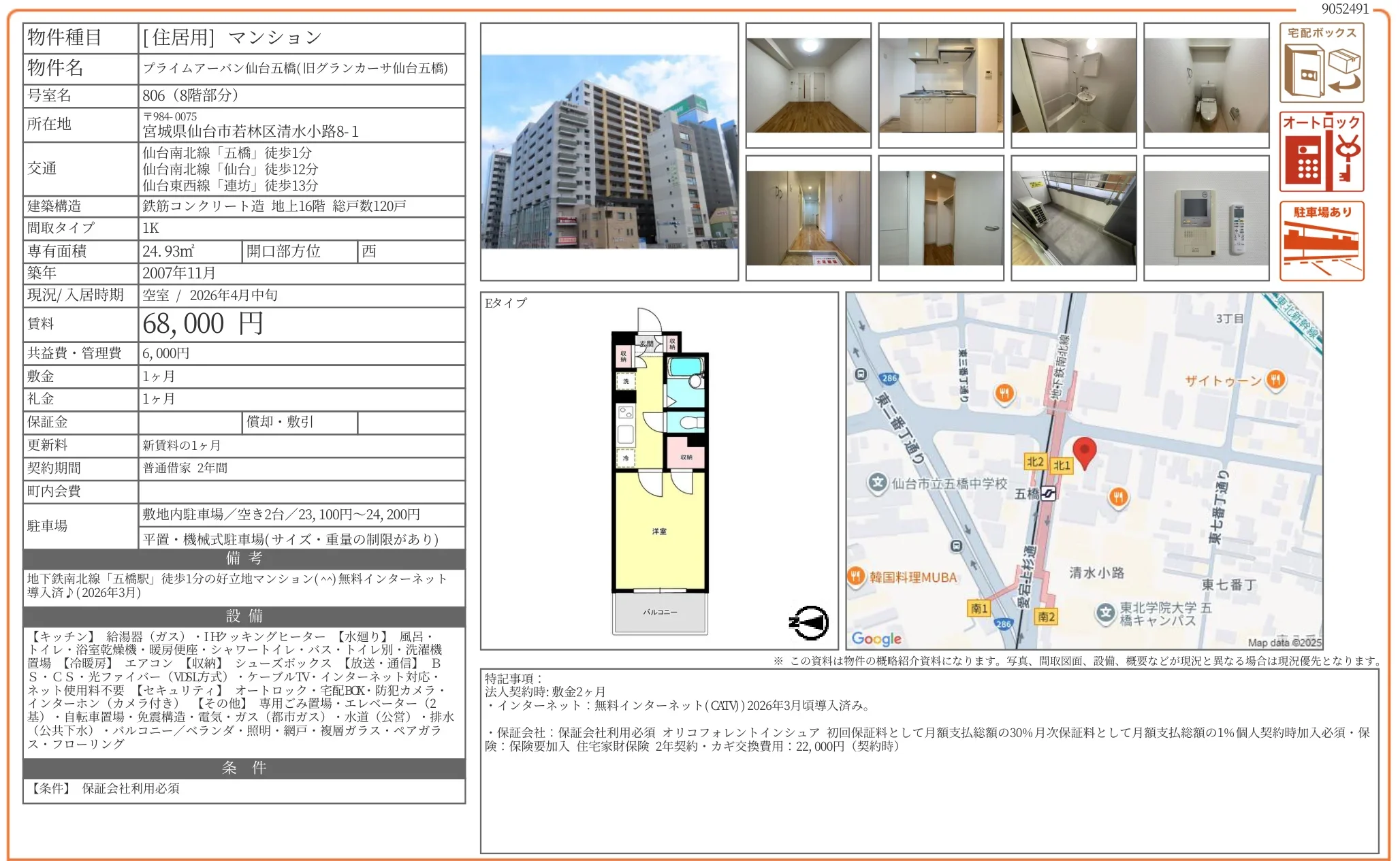This screenshot has width=1400, height=861.
Task: Click the 北1 exit label on the map
Action: pyautogui.click(x=1062, y=465)
